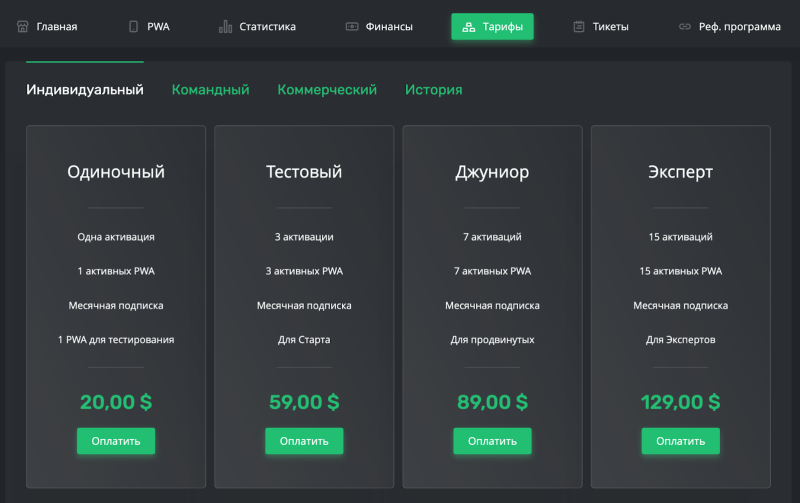Click the 20,00 $ price
The height and width of the screenshot is (503, 800).
coord(116,402)
